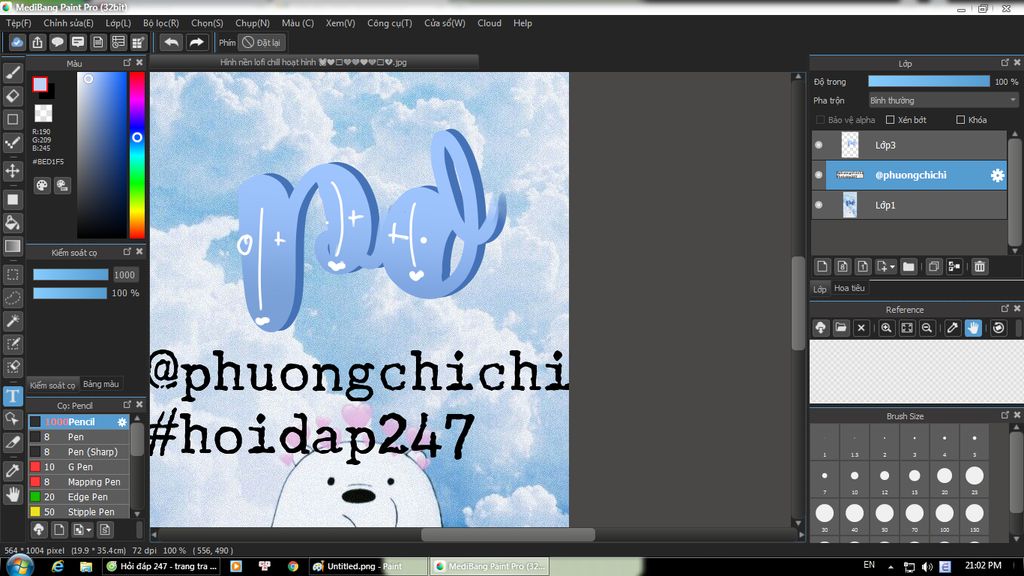Viewport: 1024px width, 576px height.
Task: Select the Edge Pen brush
Action: click(79, 497)
